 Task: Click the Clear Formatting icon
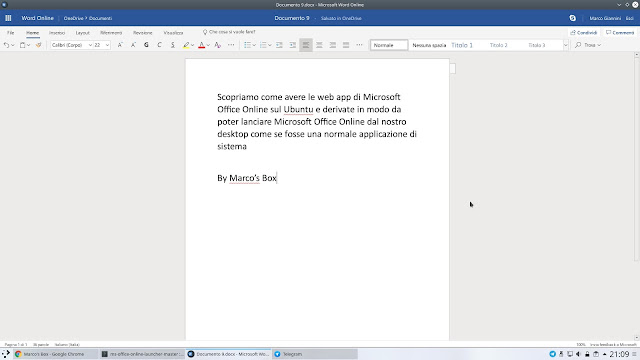click(218, 45)
